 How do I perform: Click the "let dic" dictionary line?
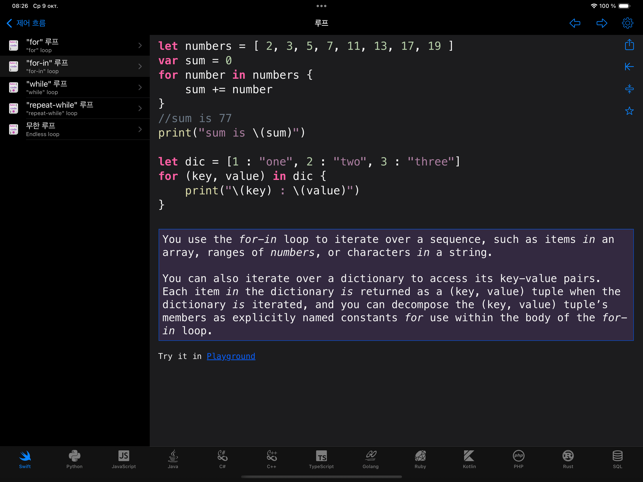pyautogui.click(x=310, y=162)
